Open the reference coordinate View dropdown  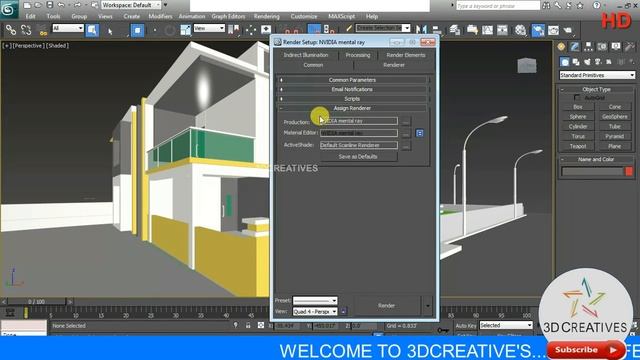pos(209,28)
